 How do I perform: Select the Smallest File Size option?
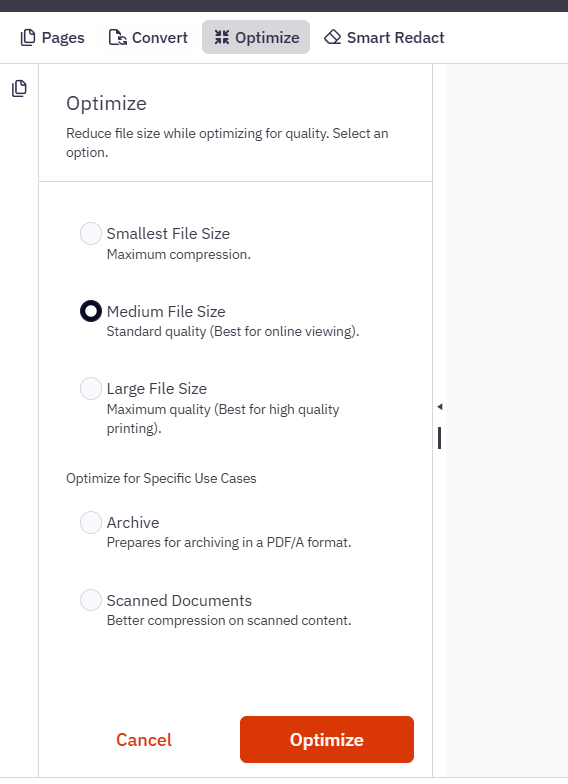91,234
